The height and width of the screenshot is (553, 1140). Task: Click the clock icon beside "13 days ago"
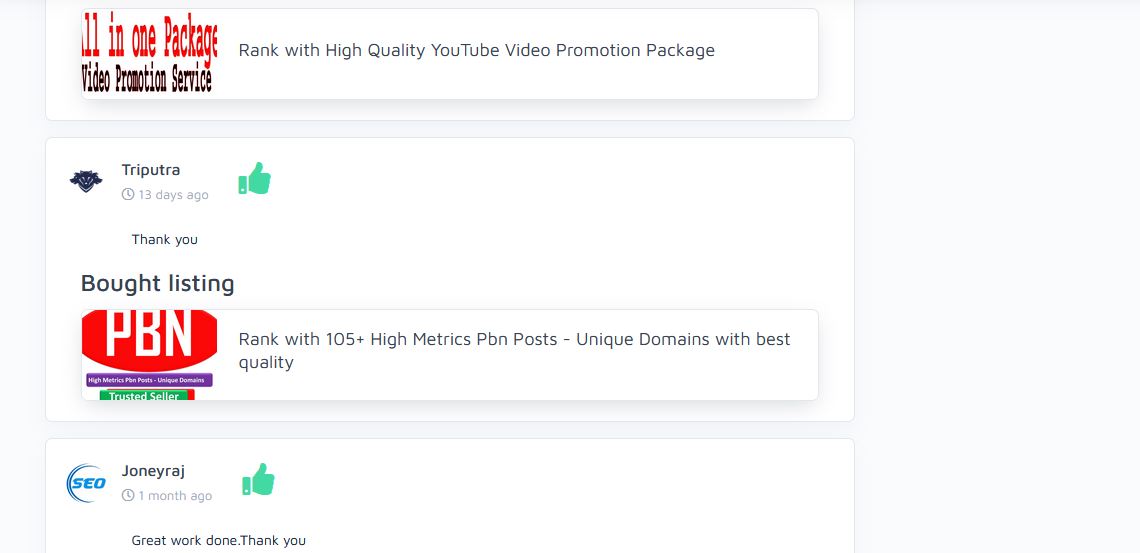click(128, 195)
